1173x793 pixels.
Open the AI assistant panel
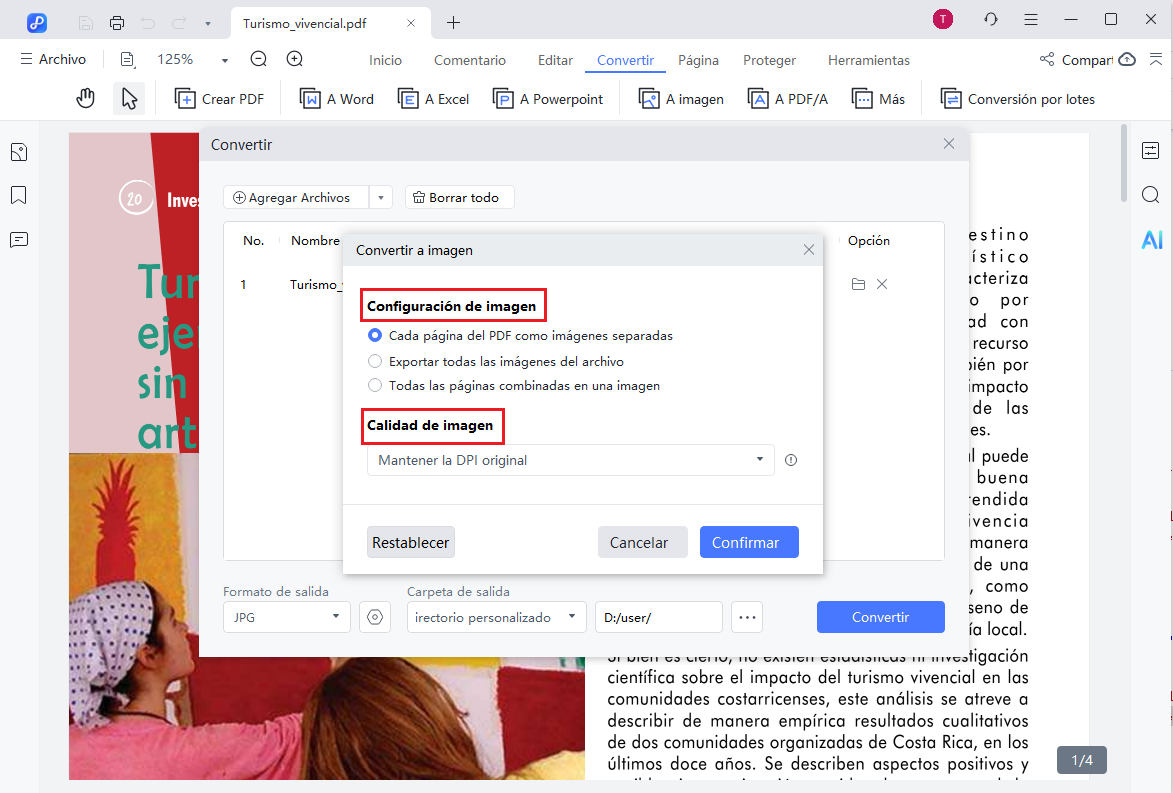point(1152,239)
